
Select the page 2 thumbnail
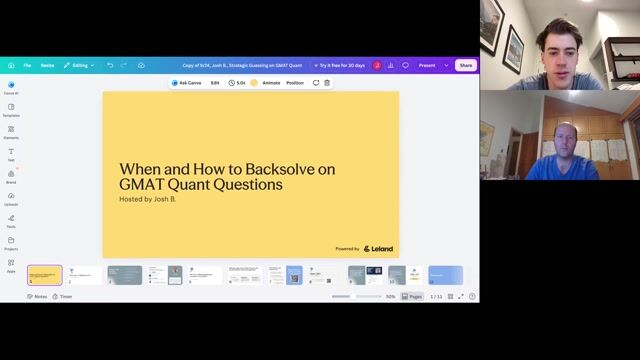(85, 275)
